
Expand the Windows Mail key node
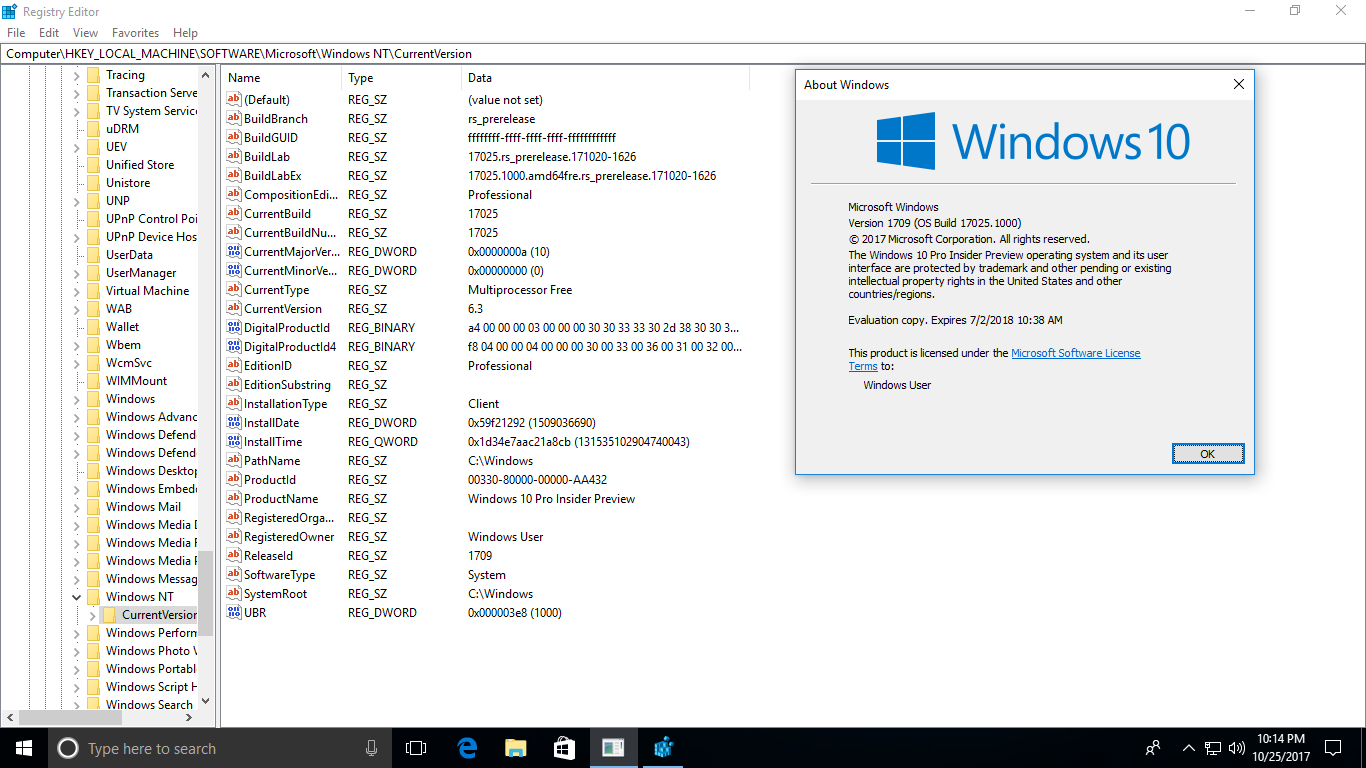coord(77,507)
